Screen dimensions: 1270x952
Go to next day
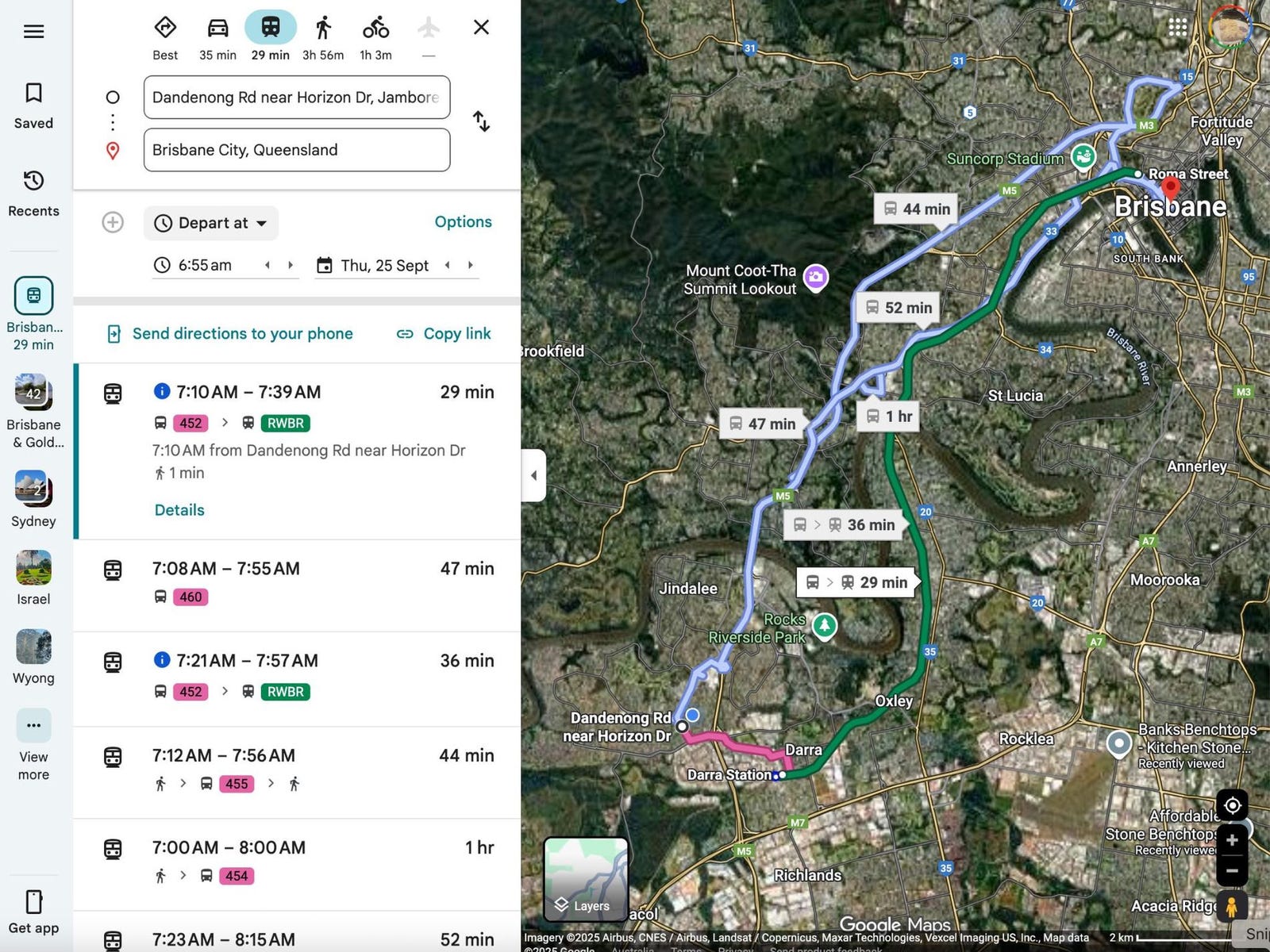(471, 265)
